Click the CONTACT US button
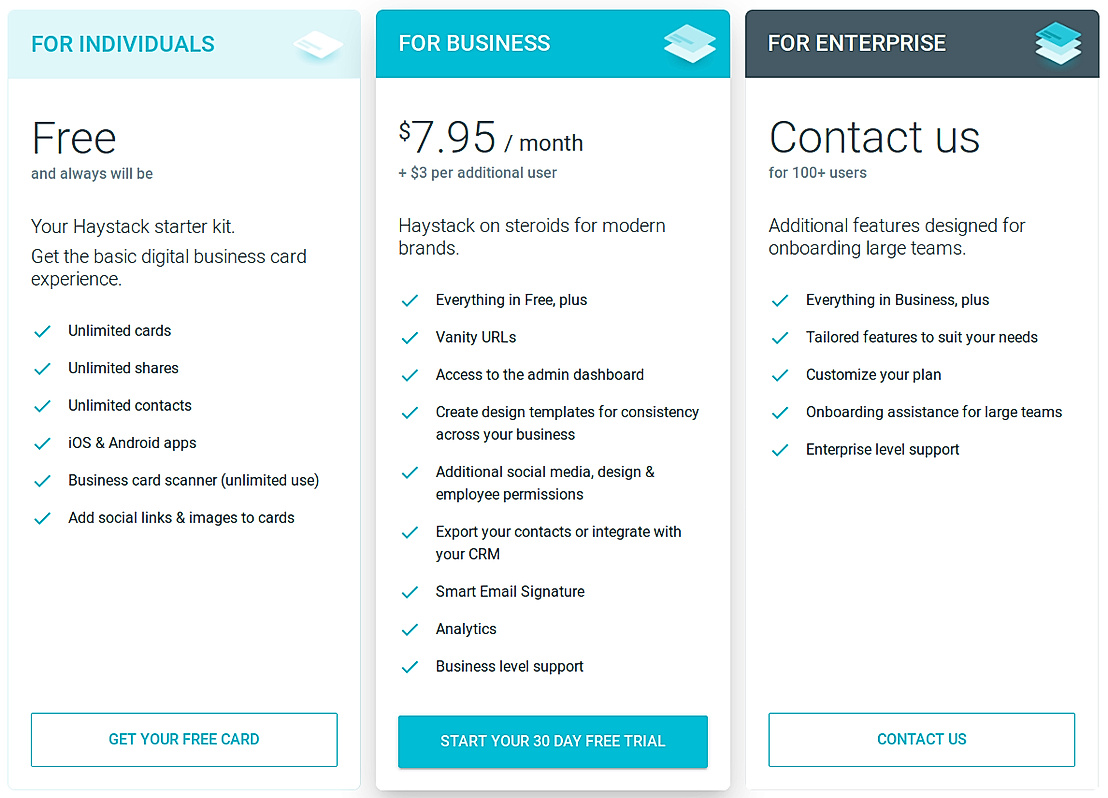This screenshot has width=1108, height=798. click(921, 739)
